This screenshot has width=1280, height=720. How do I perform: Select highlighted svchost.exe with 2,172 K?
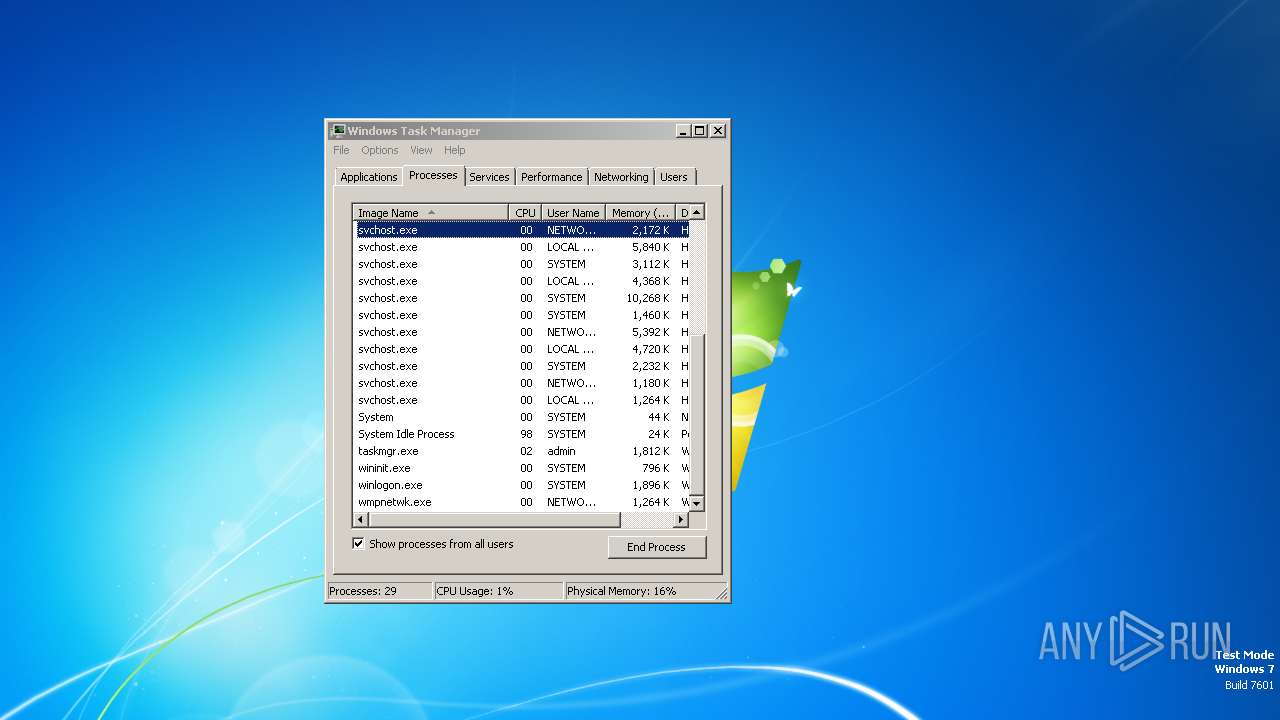[x=521, y=230]
